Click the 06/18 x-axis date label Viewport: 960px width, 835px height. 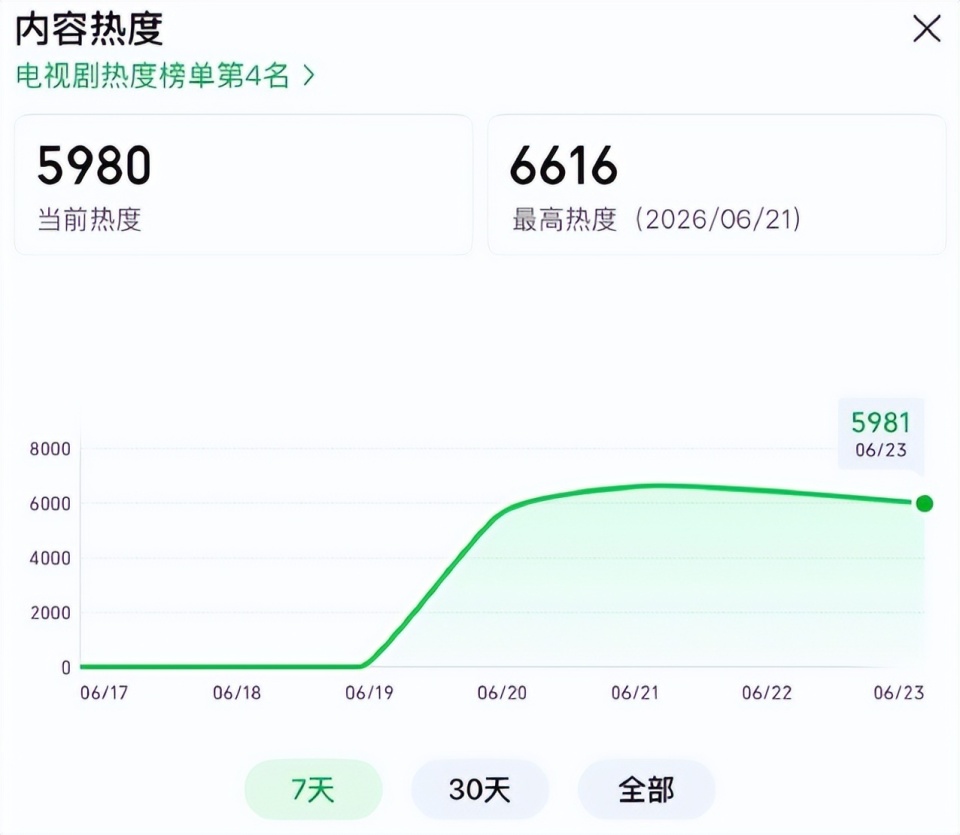237,692
